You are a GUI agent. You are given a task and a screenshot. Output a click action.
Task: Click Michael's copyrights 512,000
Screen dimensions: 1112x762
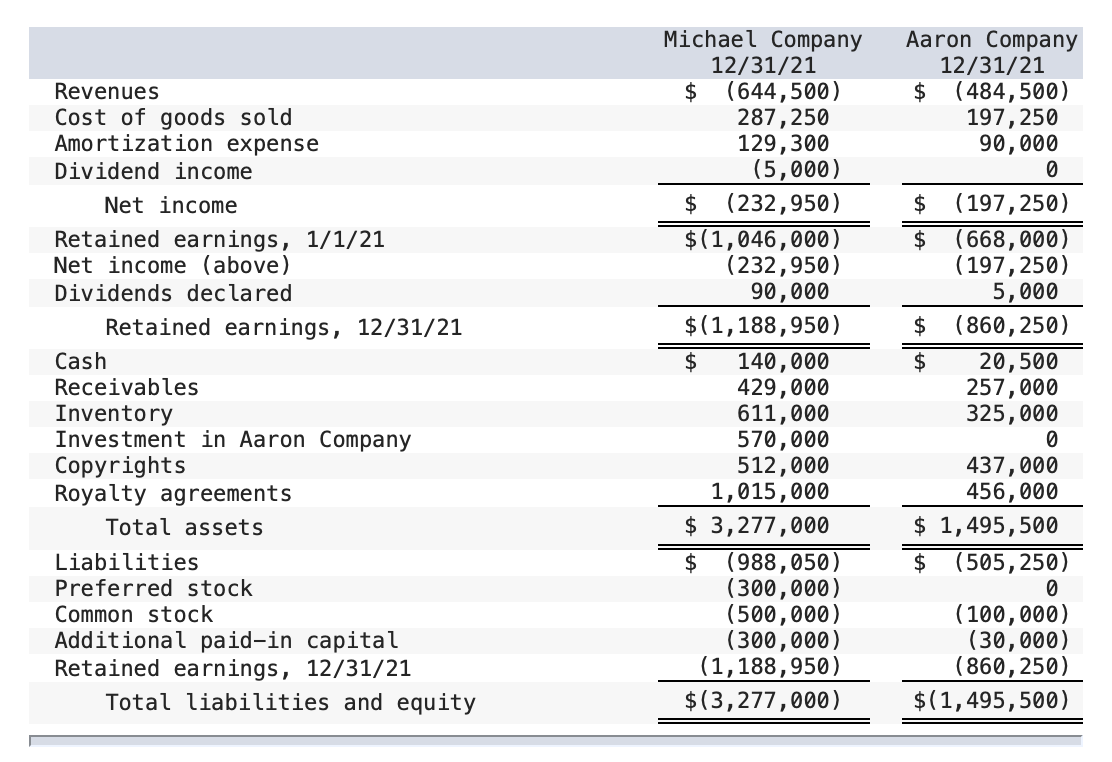[x=783, y=465]
